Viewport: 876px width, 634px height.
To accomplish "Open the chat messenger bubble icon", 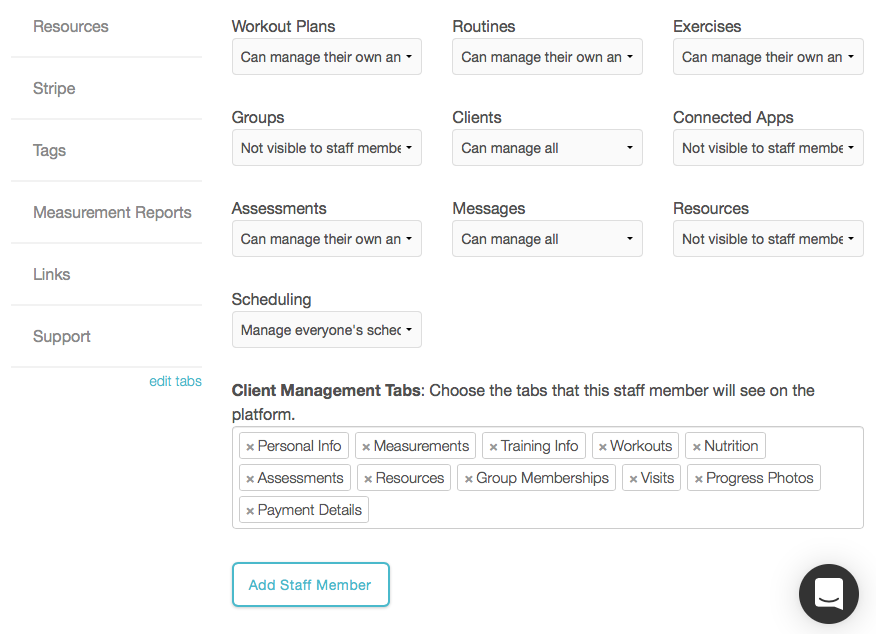I will 829,594.
